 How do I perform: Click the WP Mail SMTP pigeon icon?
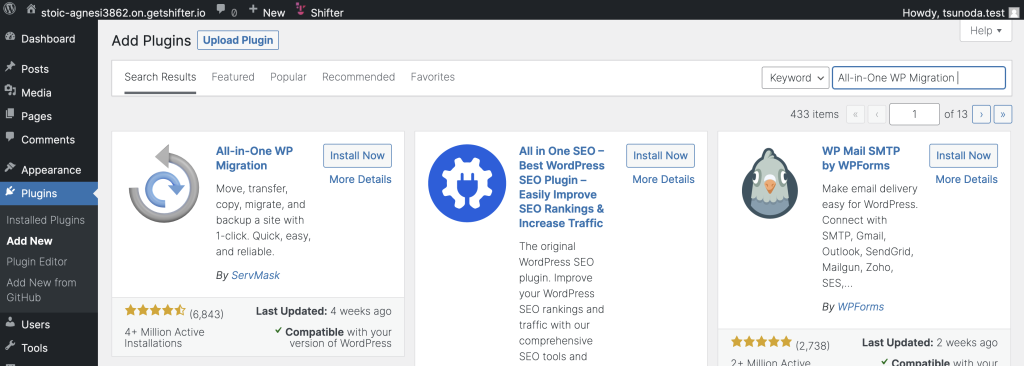[770, 184]
